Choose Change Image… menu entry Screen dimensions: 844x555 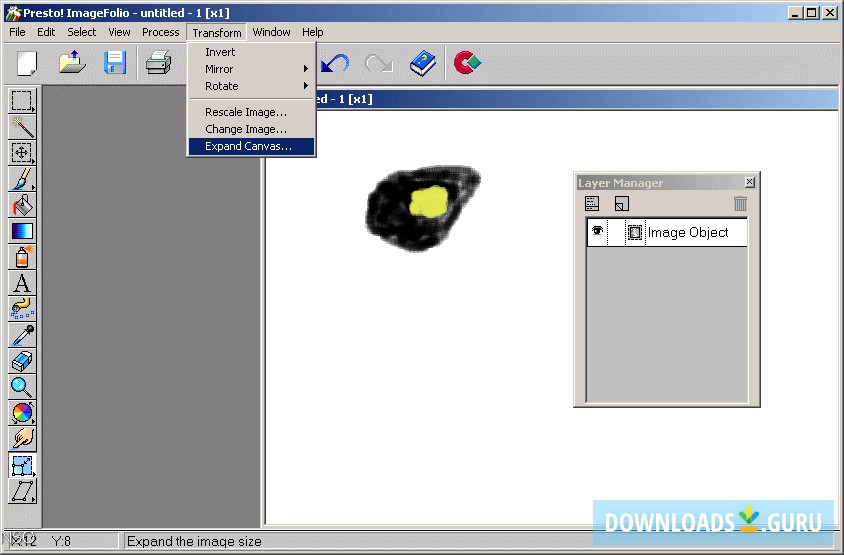[251, 129]
